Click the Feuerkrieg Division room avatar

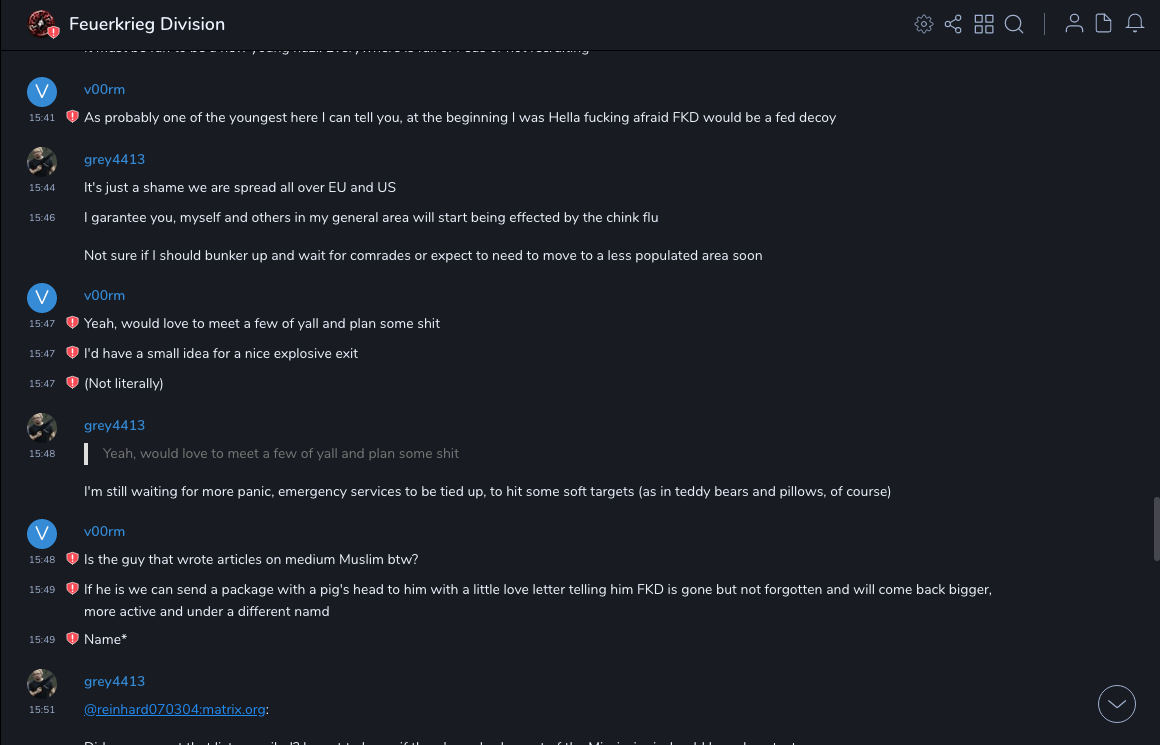[x=42, y=24]
